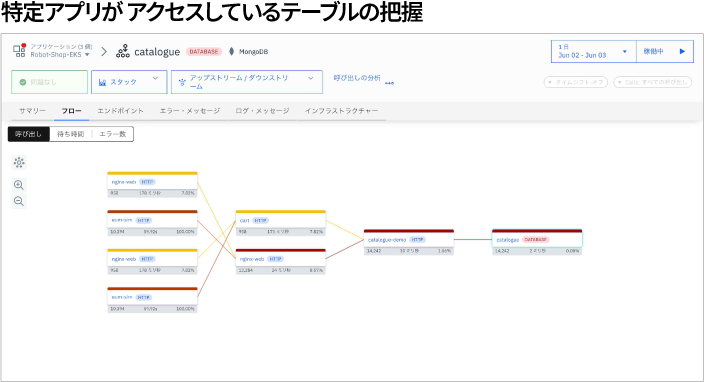Image resolution: width=704 pixels, height=382 pixels.
Task: Toggle the タイムシフト:オフ filter pill
Action: coord(576,82)
